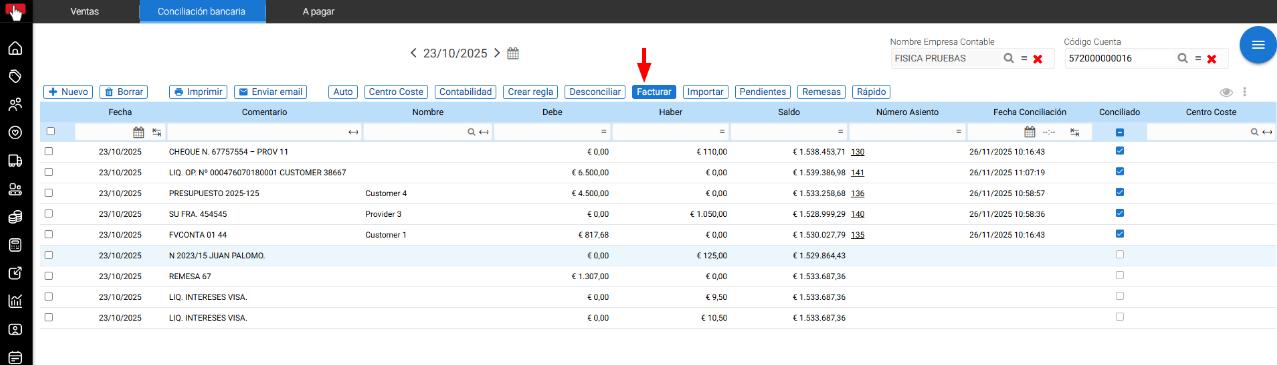Viewport: 1277px width, 365px height.
Task: Switch to the Ventas tab
Action: (85, 11)
